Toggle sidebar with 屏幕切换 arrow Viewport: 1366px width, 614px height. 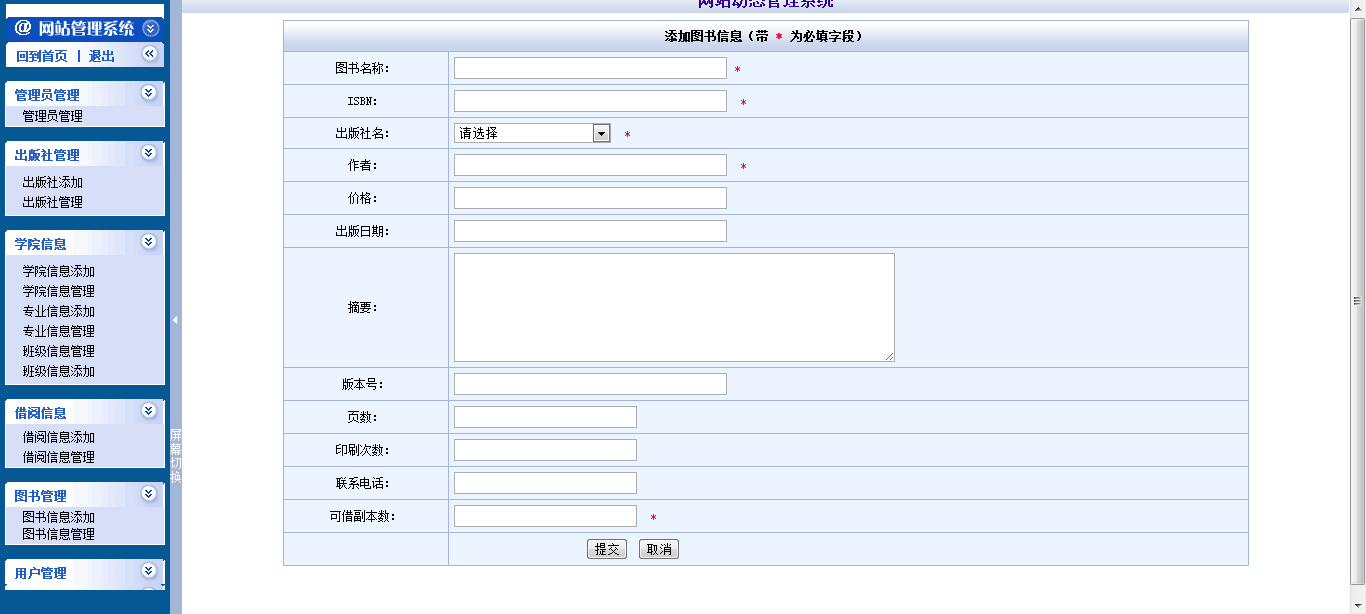[x=175, y=320]
